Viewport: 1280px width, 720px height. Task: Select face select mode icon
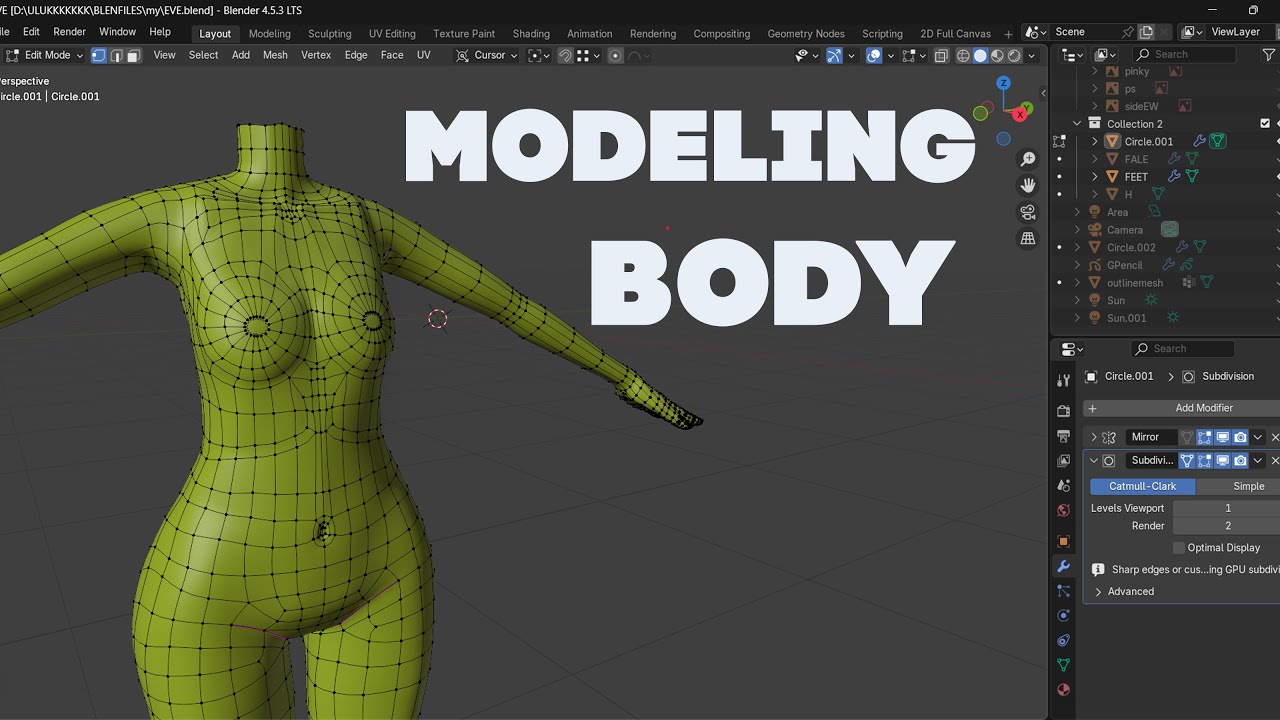[133, 55]
